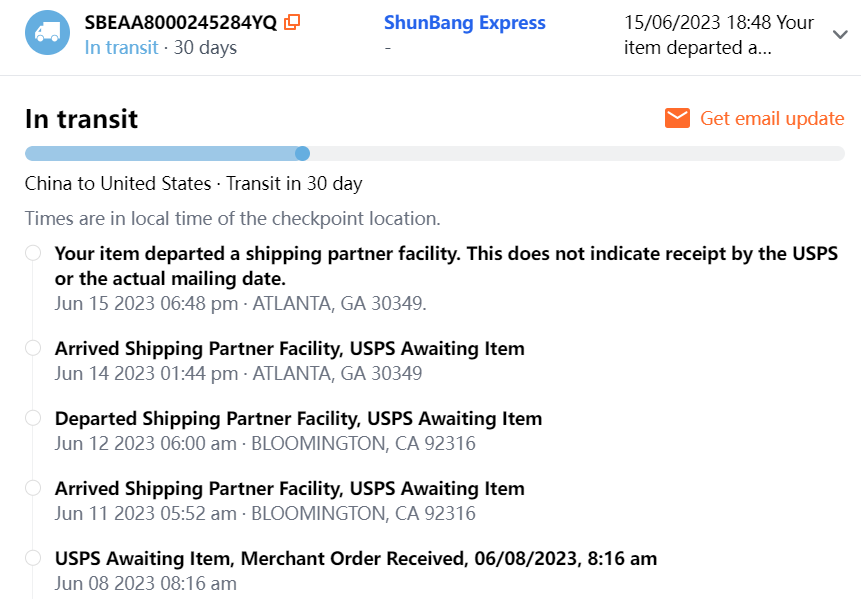The width and height of the screenshot is (861, 599).
Task: Click the progress bar handle dot
Action: (302, 153)
